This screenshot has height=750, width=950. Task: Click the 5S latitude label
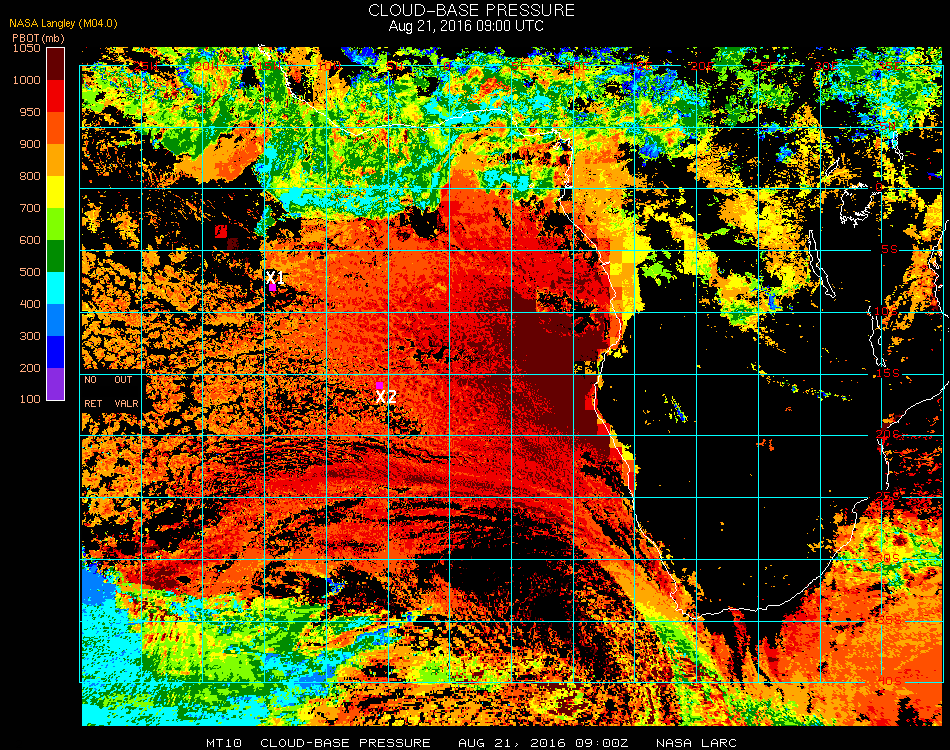[889, 250]
